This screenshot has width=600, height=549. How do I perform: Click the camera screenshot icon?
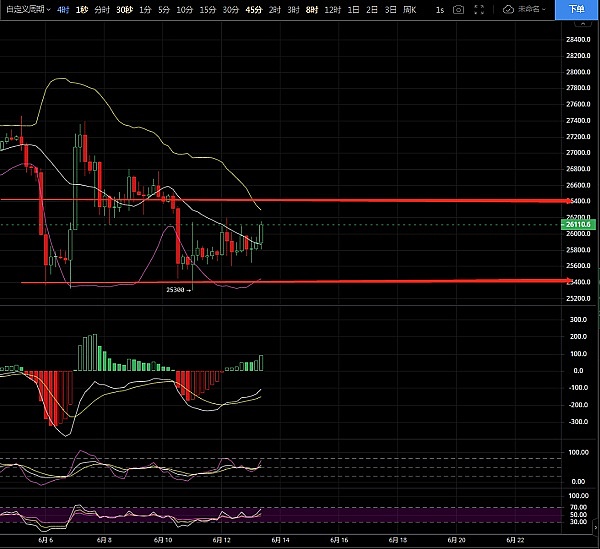click(458, 9)
